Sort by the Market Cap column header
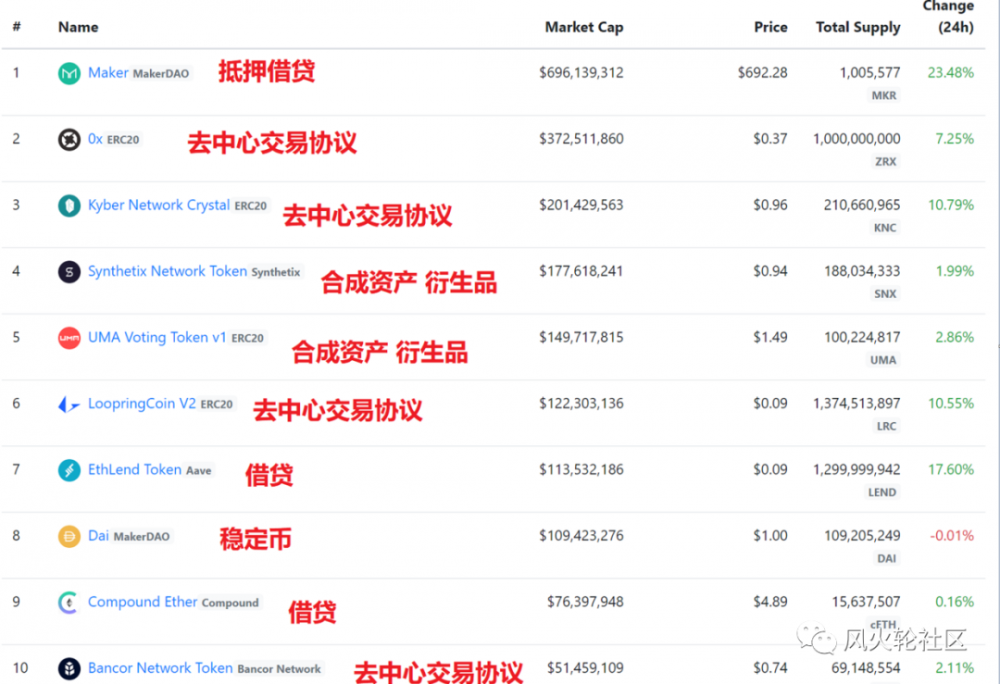Viewport: 1000px width, 684px height. [584, 27]
